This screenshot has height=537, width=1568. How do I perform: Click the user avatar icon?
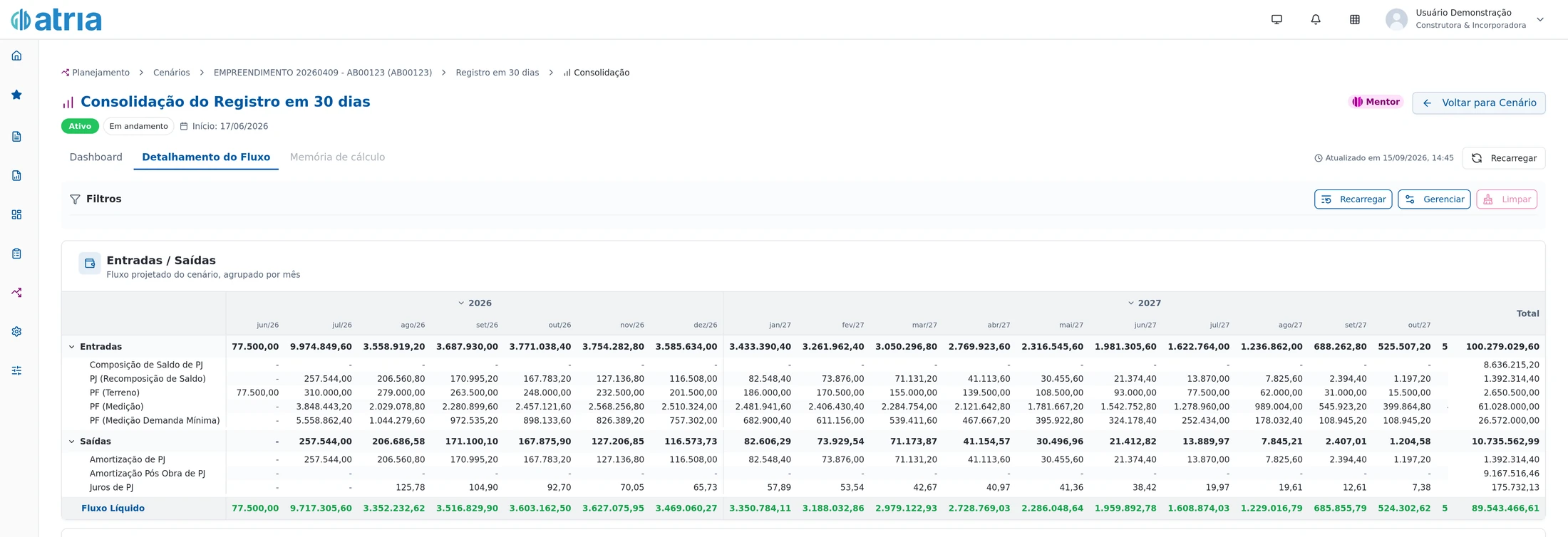(x=1396, y=19)
